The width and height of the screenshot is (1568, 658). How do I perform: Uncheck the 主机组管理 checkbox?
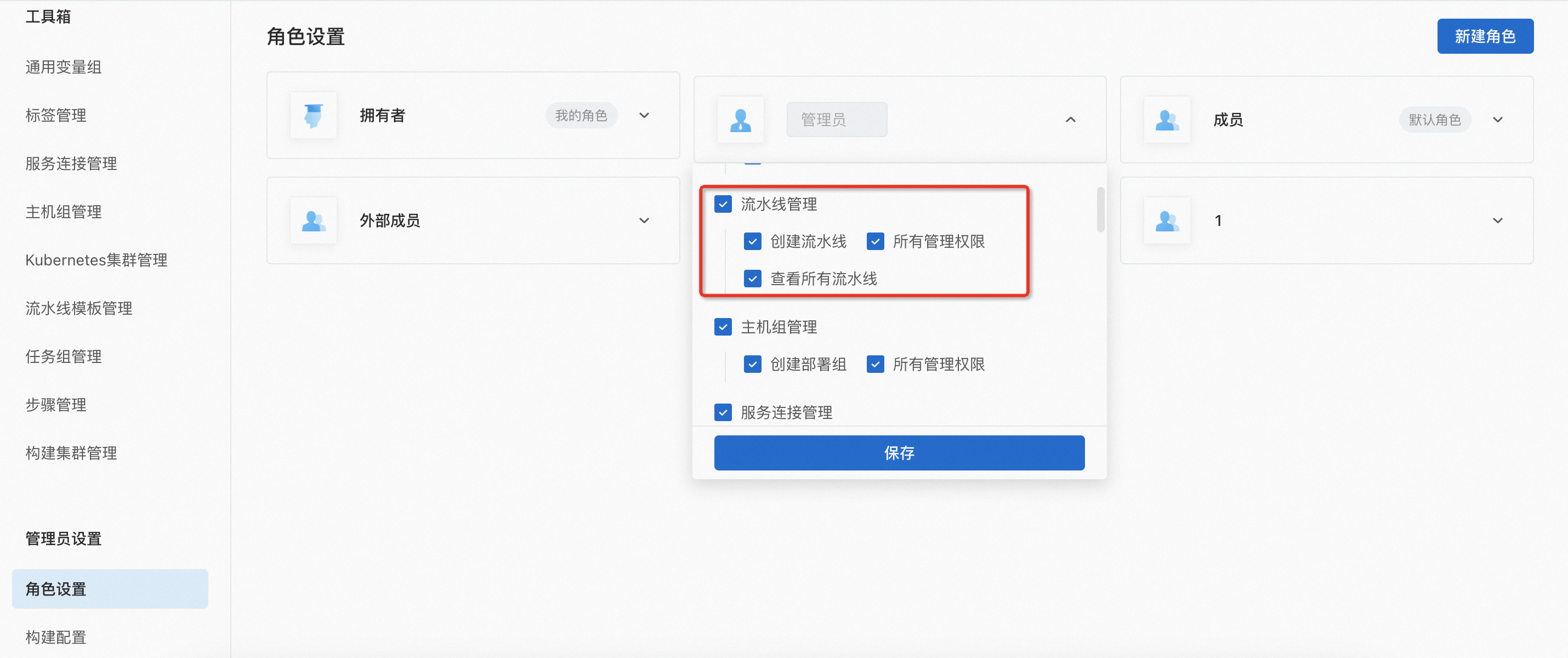pyautogui.click(x=723, y=327)
